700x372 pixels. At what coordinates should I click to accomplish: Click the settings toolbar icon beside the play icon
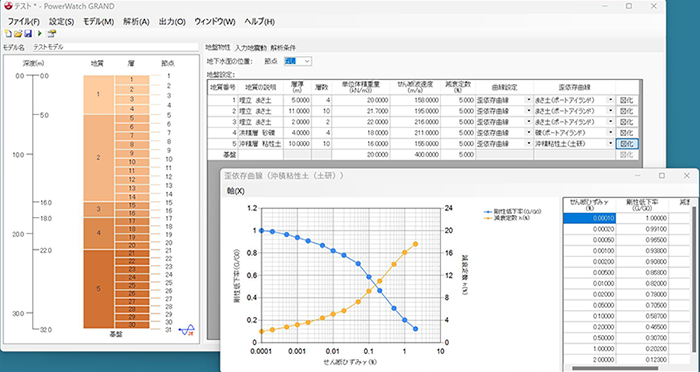coord(52,33)
